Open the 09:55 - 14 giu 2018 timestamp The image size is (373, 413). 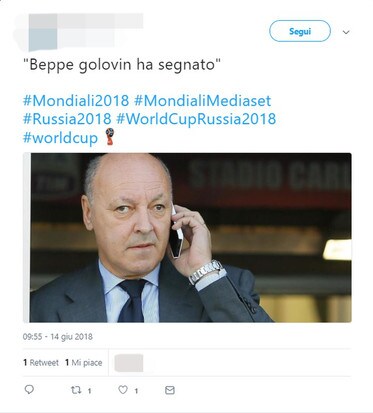point(58,337)
